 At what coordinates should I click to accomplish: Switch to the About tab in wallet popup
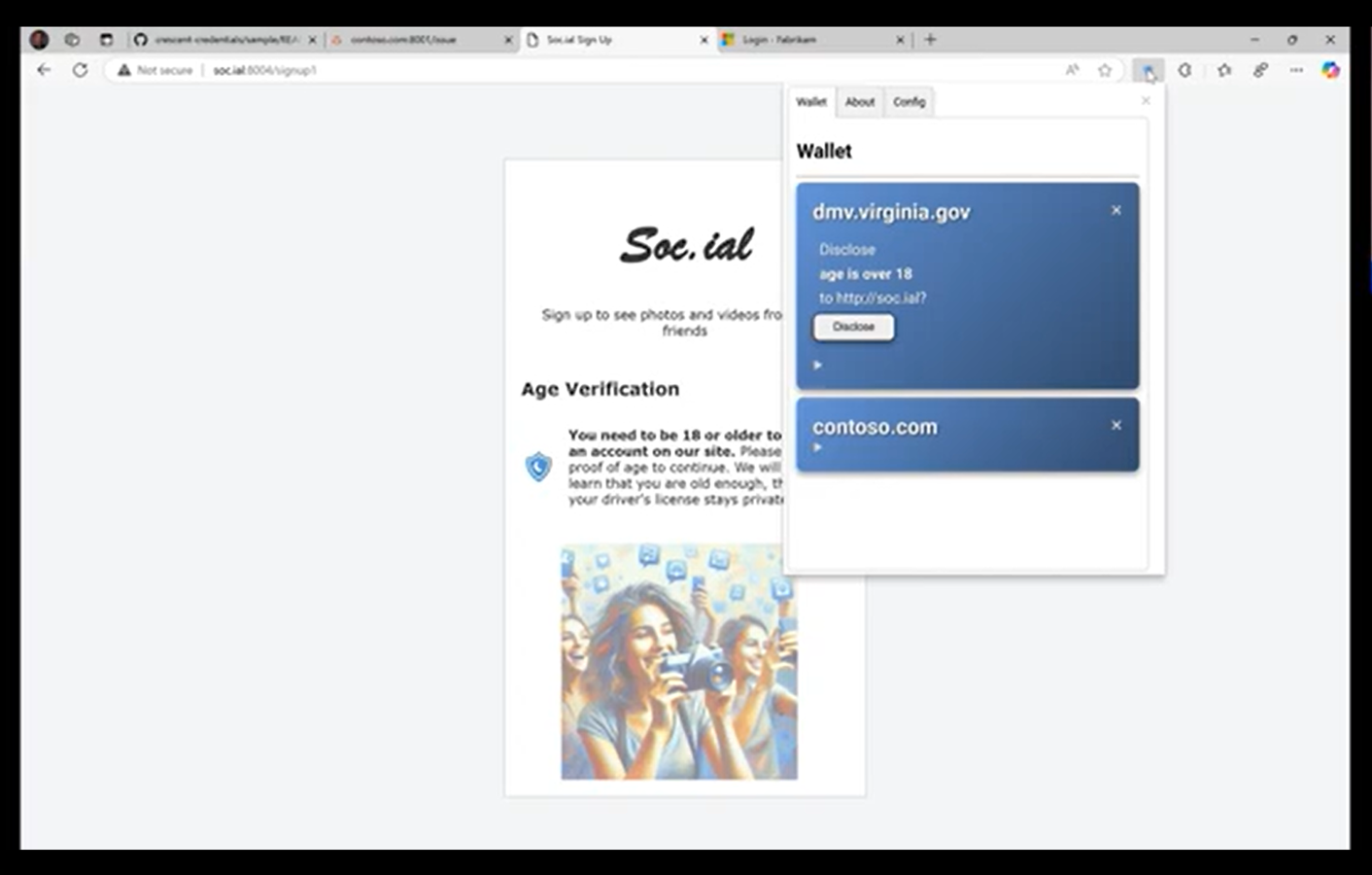click(x=860, y=102)
